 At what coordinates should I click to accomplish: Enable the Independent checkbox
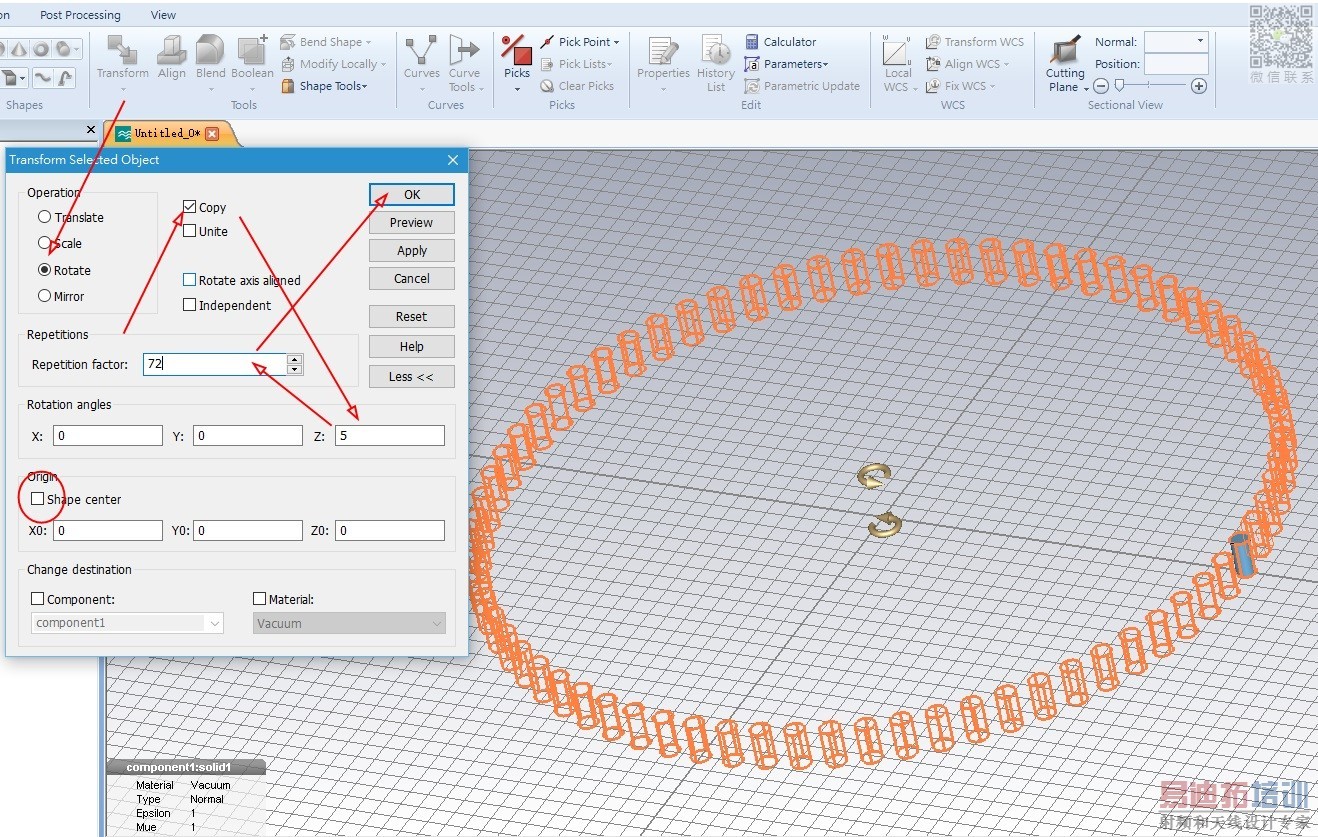click(190, 305)
